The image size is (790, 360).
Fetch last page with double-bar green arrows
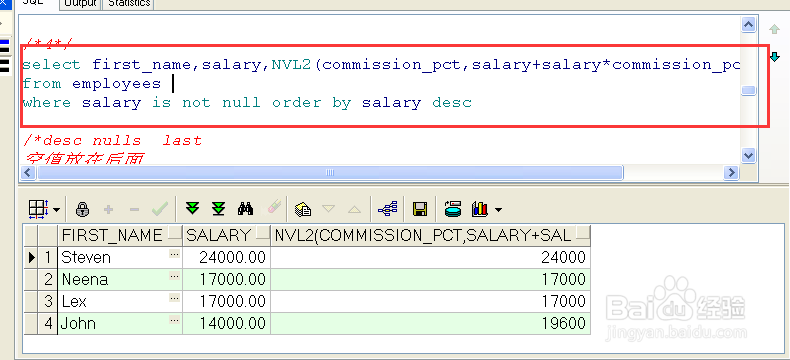tap(219, 208)
